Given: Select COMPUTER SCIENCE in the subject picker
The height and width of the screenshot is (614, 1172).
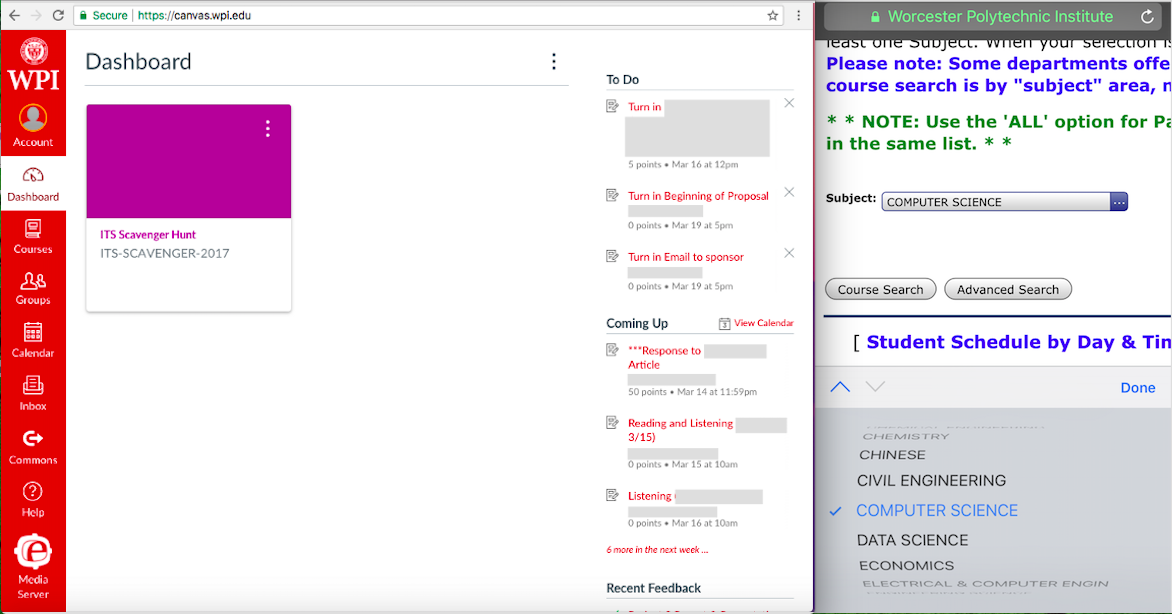Looking at the screenshot, I should coord(937,510).
